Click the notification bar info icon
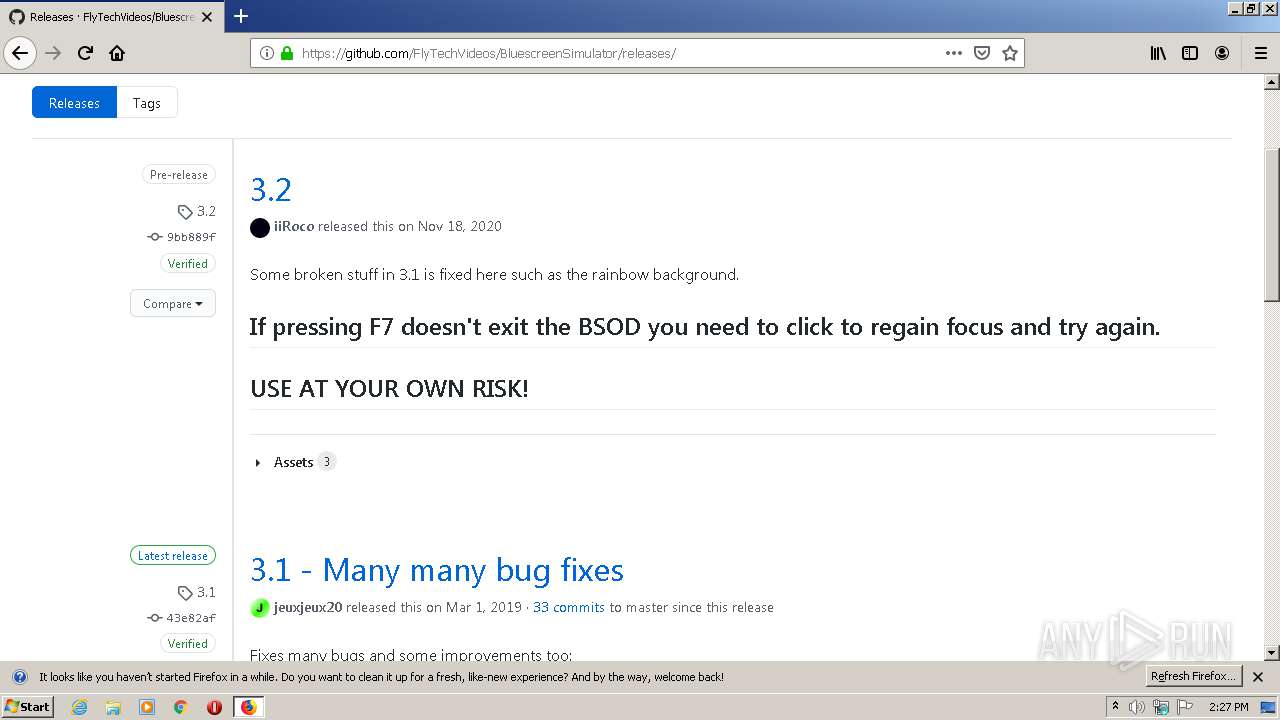Viewport: 1280px width, 720px height. click(x=19, y=677)
